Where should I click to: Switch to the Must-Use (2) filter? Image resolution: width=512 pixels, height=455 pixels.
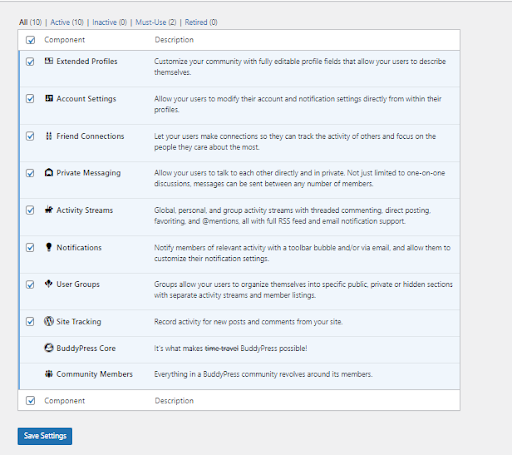[x=156, y=22]
